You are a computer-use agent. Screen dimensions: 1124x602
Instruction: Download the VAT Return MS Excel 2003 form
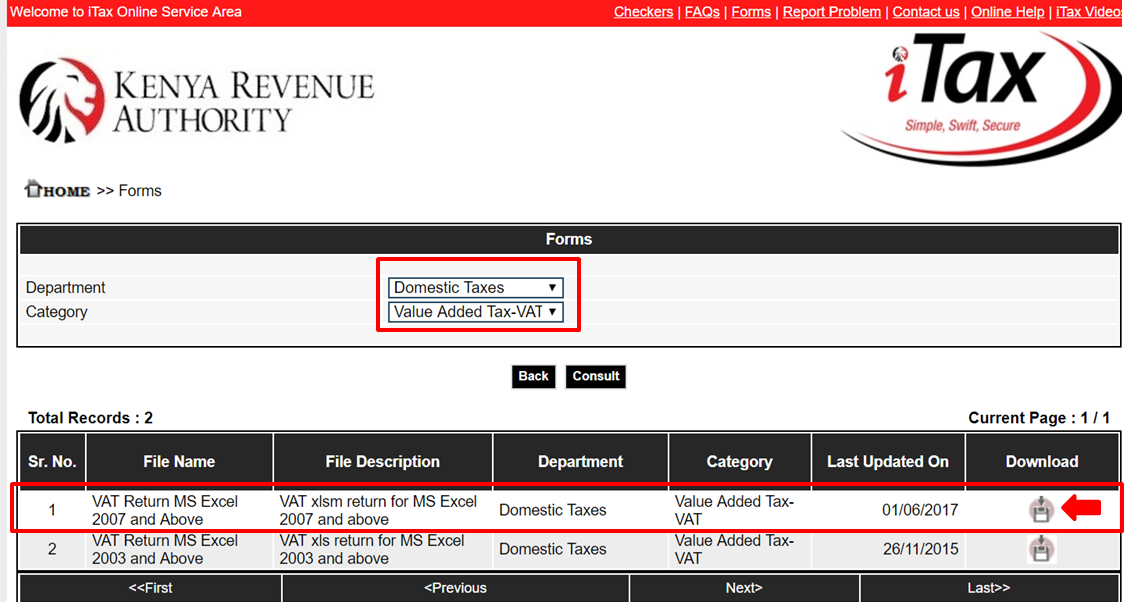pyautogui.click(x=1041, y=548)
